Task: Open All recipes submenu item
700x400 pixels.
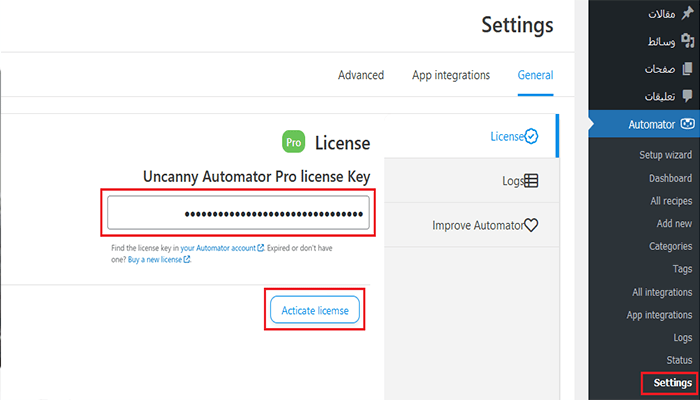Action: 671,201
